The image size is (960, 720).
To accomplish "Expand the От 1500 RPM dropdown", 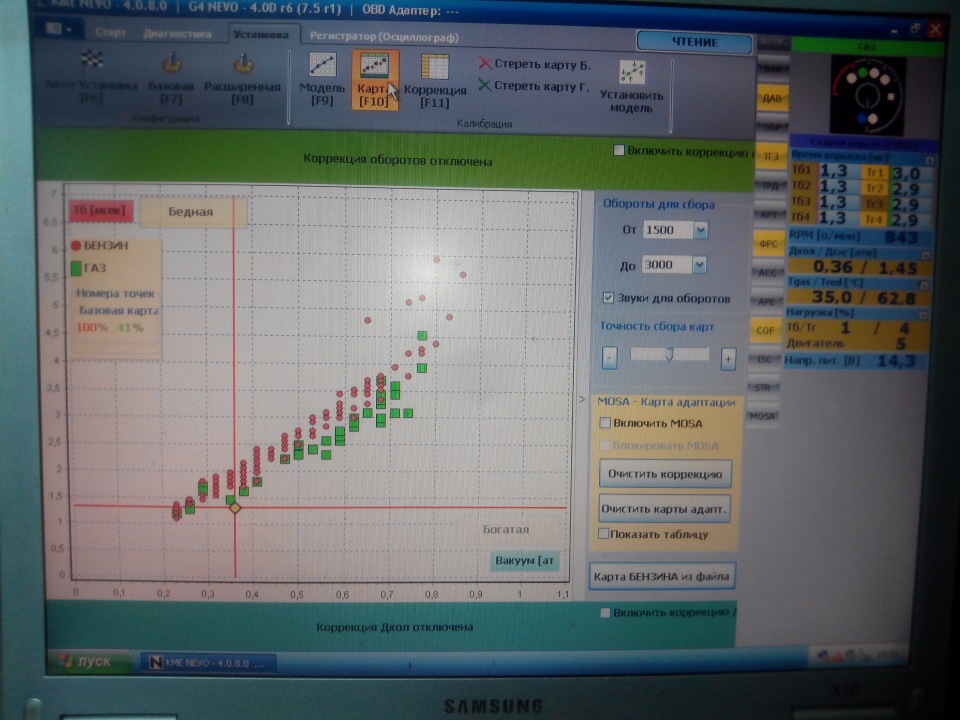I will point(700,230).
